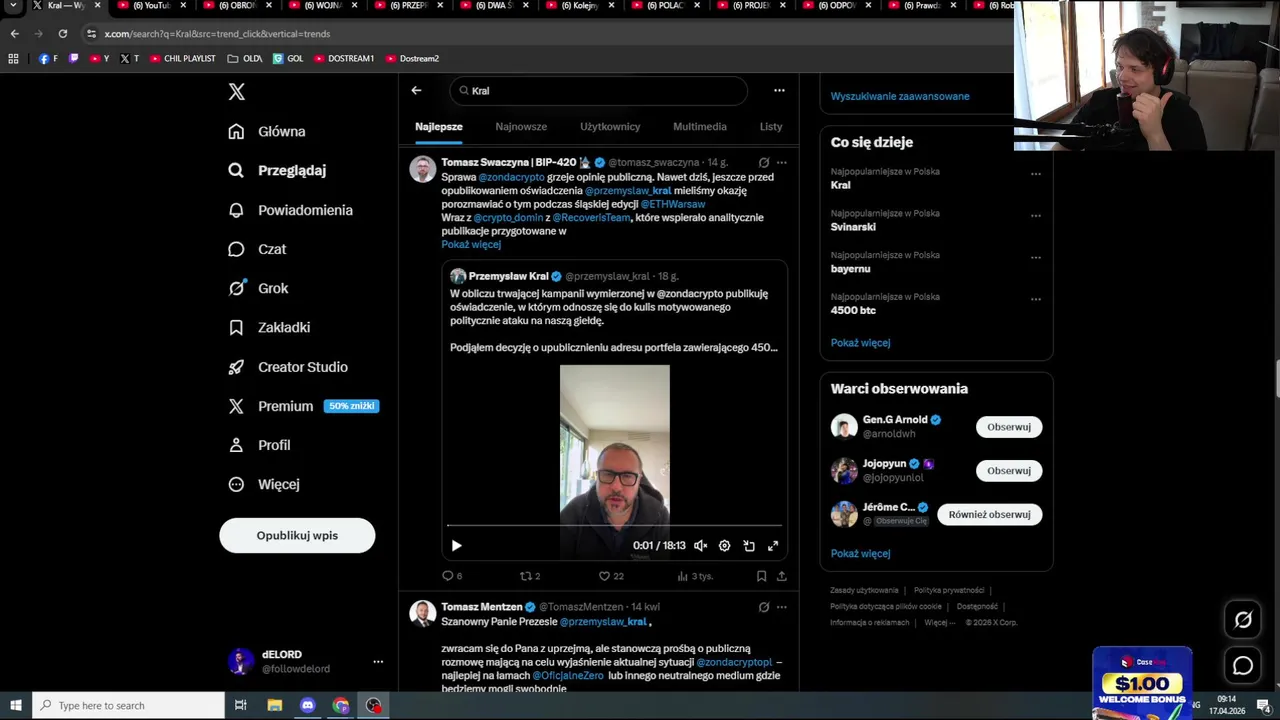The image size is (1280, 720).
Task: Open Główna home page
Action: click(267, 131)
